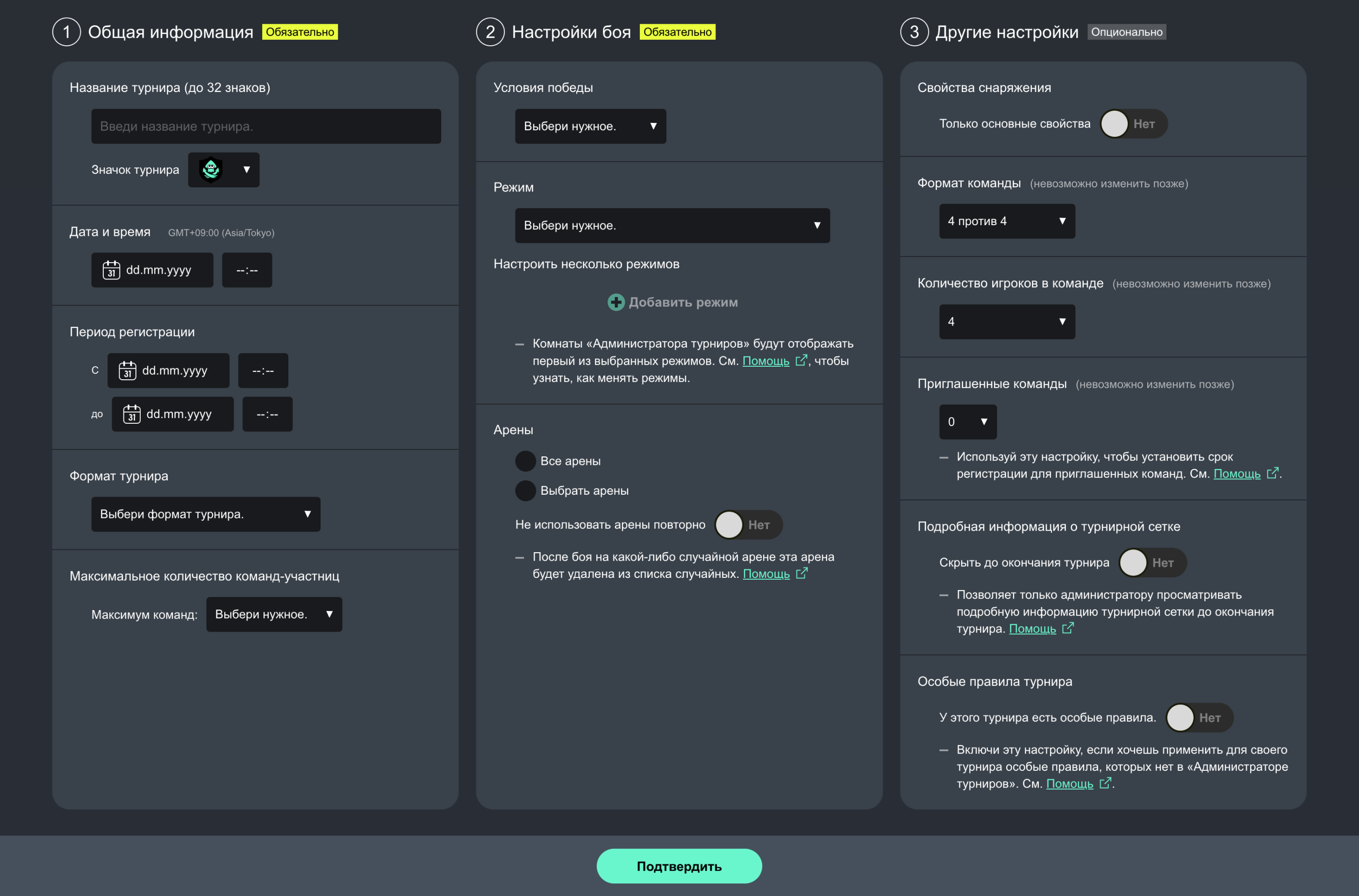Click external link icon after special rules help

(x=1105, y=782)
